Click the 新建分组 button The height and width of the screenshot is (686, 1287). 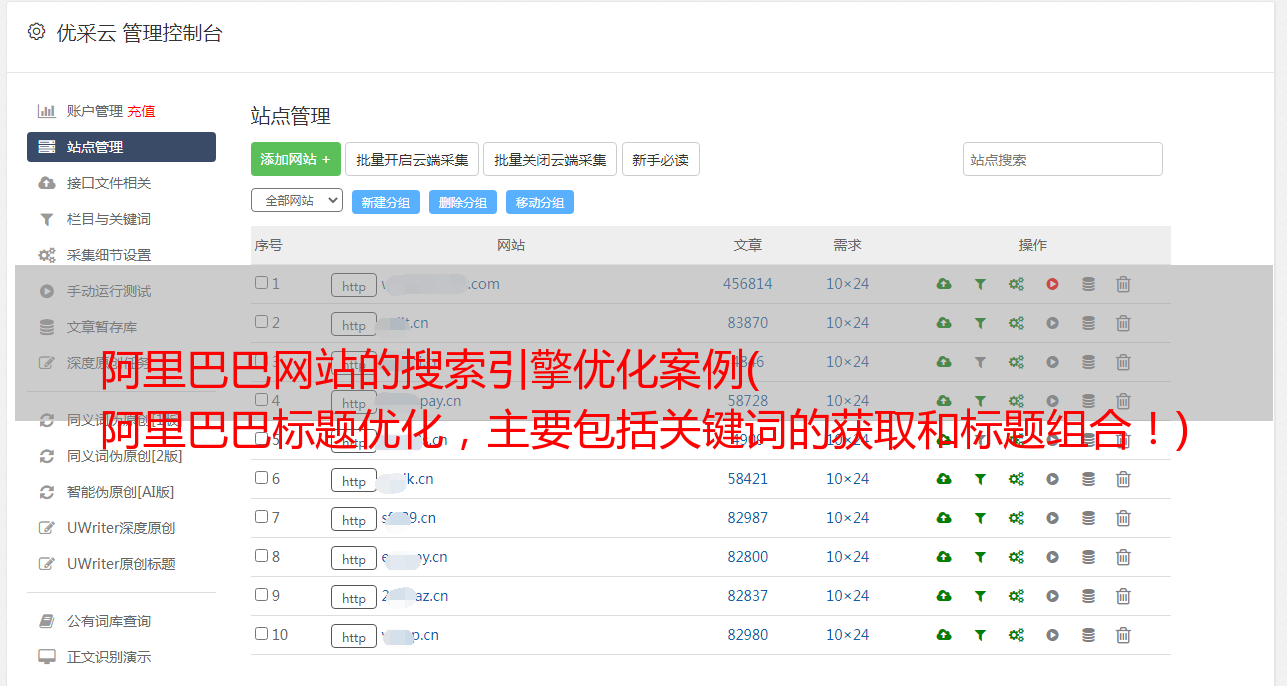point(386,202)
